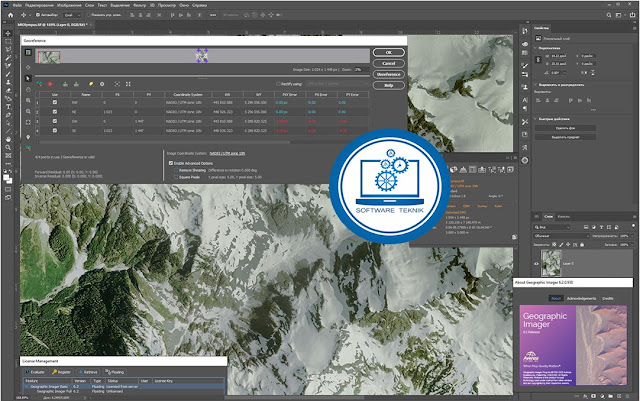Click the flip horizontal icon in Properties
This screenshot has width=640, height=401.
[584, 73]
